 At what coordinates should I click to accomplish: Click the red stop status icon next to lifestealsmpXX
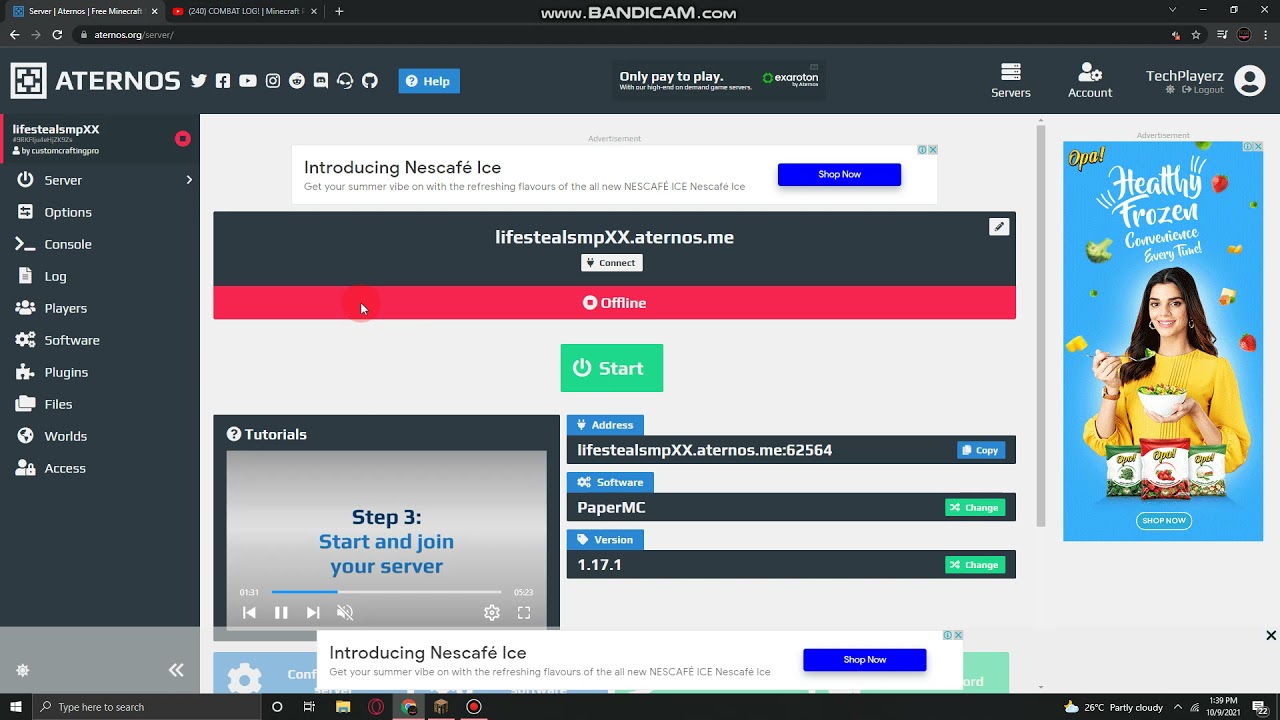pyautogui.click(x=183, y=139)
